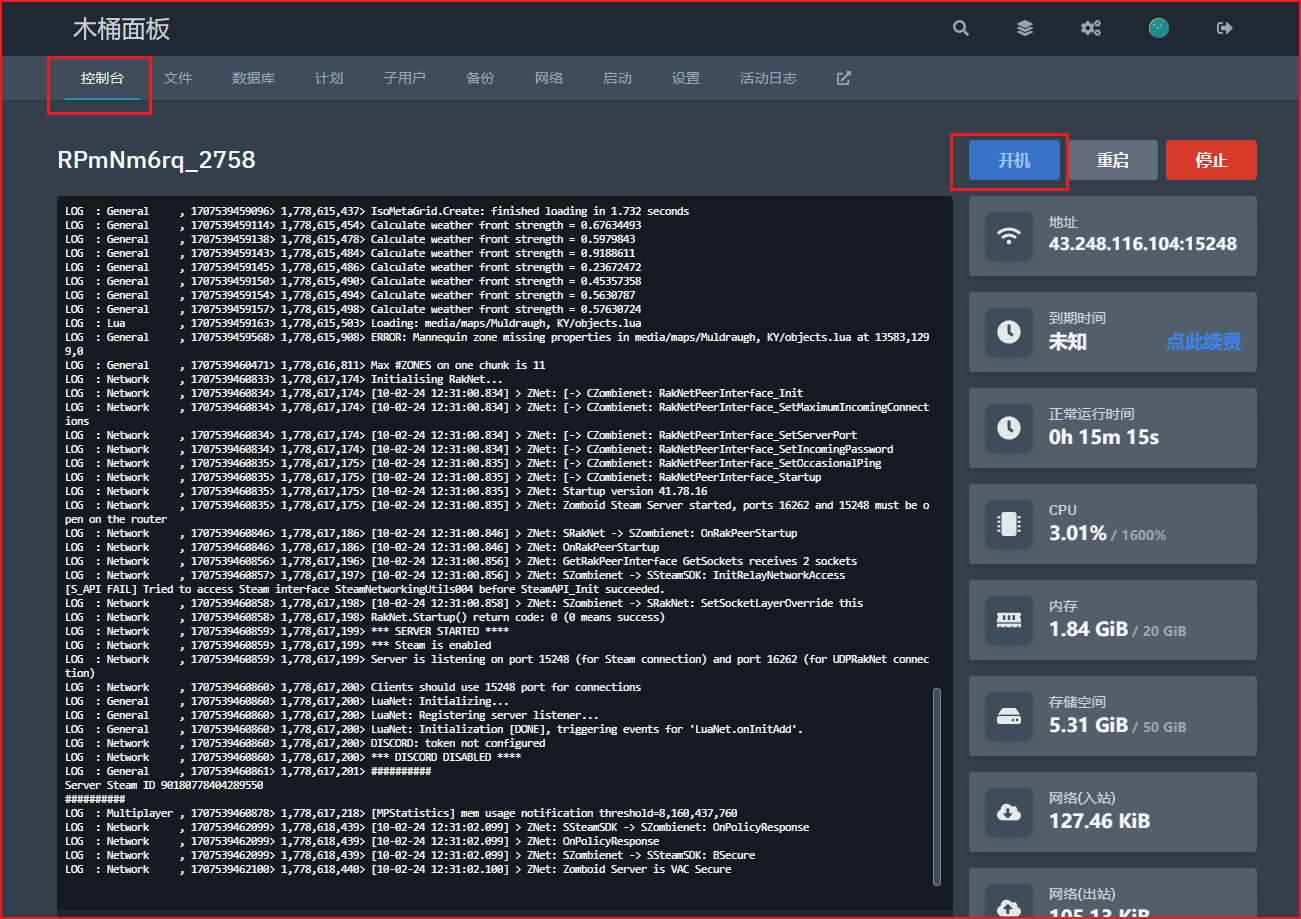This screenshot has width=1301, height=919.
Task: Go to the 备份 tab
Action: pos(480,78)
